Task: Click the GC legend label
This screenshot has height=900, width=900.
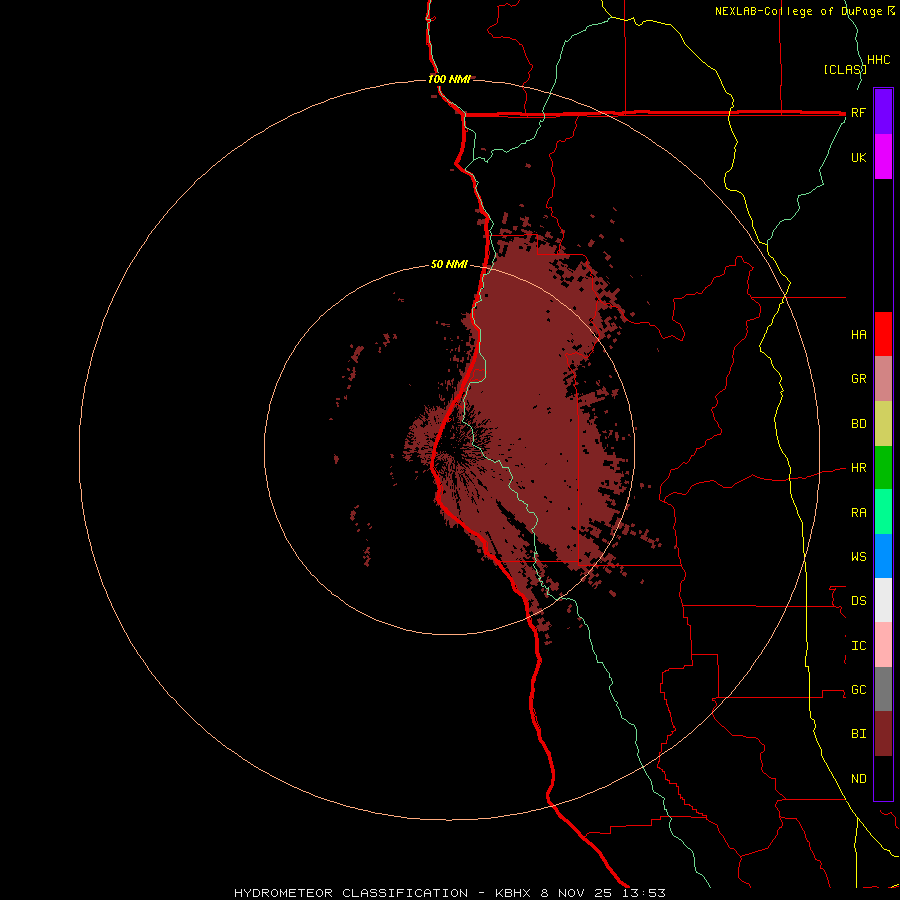Action: pos(859,690)
